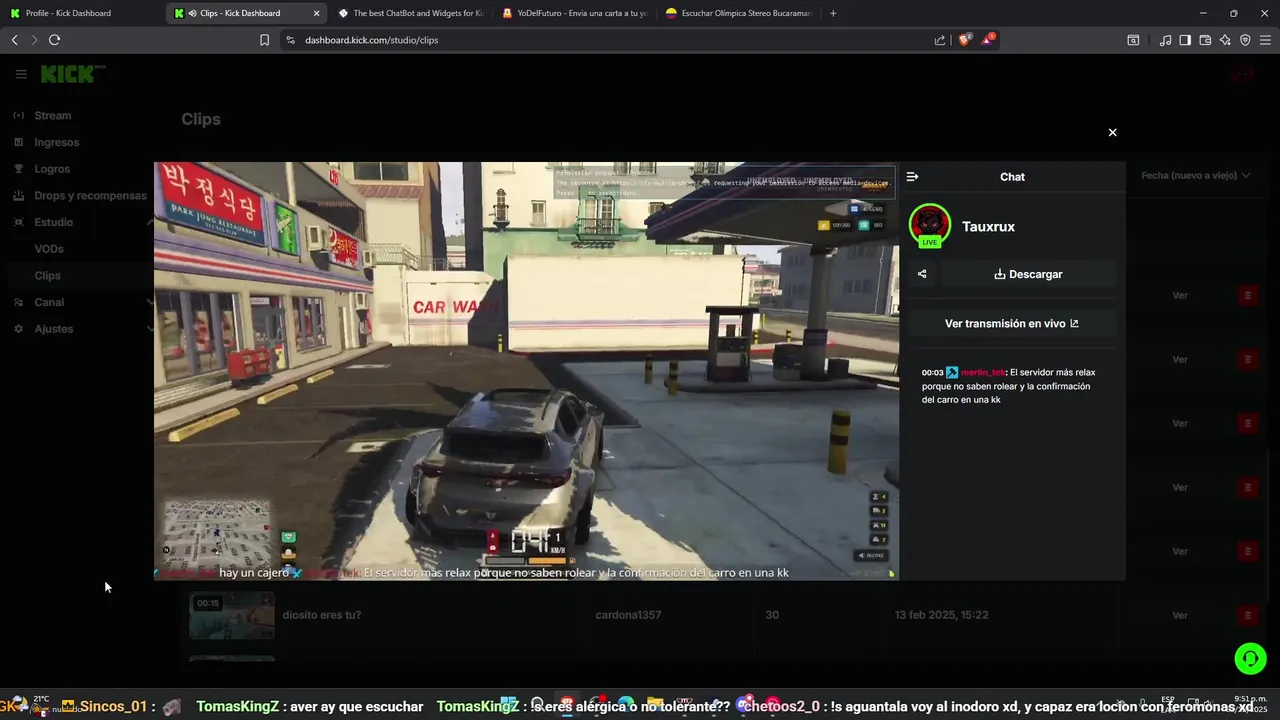Collapse the chat panel arrow icon
The height and width of the screenshot is (720, 1280).
(912, 177)
